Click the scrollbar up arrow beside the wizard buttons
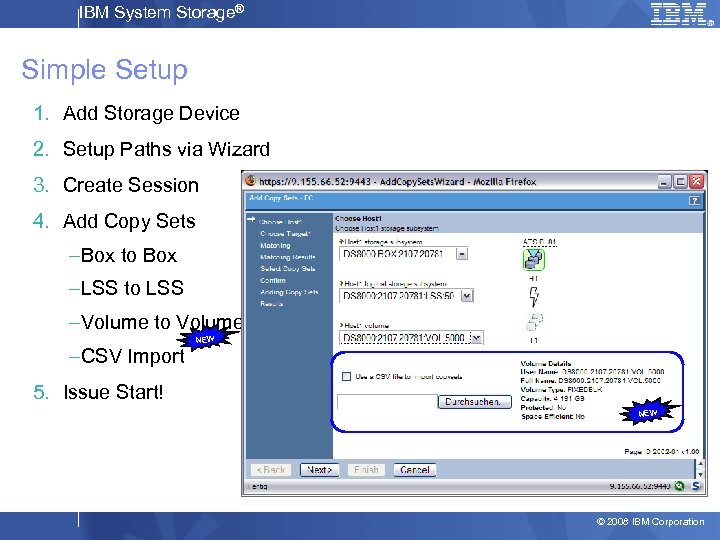This screenshot has height=540, width=720. pos(700,464)
